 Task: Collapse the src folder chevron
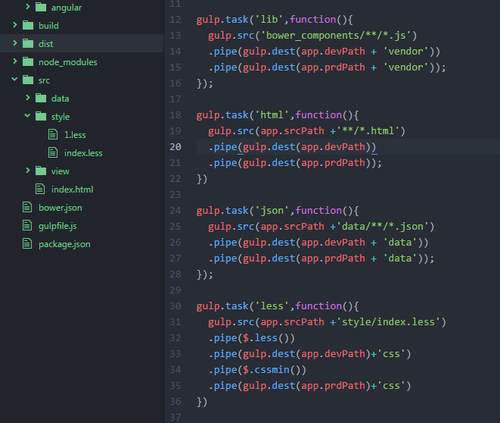point(15,80)
